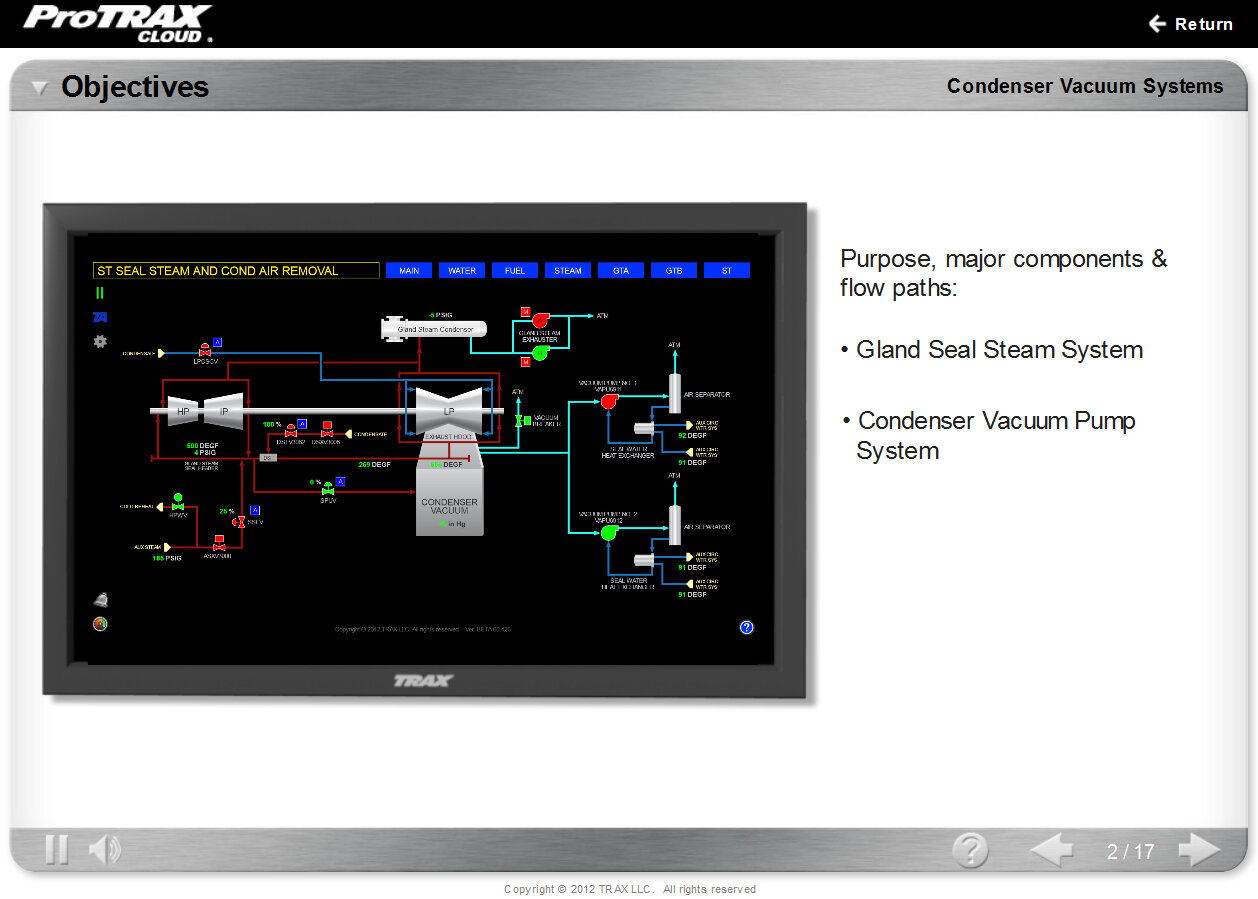
Task: Open the blue help icon inside the simulator
Action: 746,627
